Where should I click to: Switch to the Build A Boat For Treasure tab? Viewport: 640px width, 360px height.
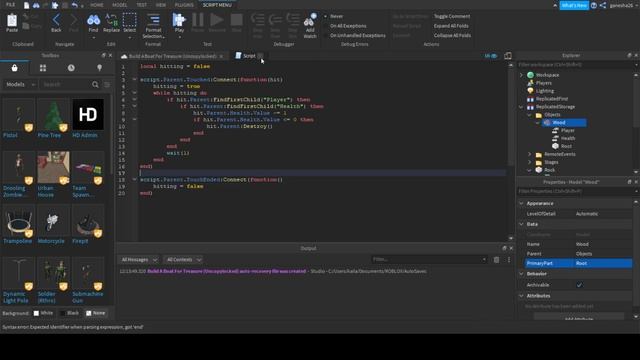(x=172, y=56)
